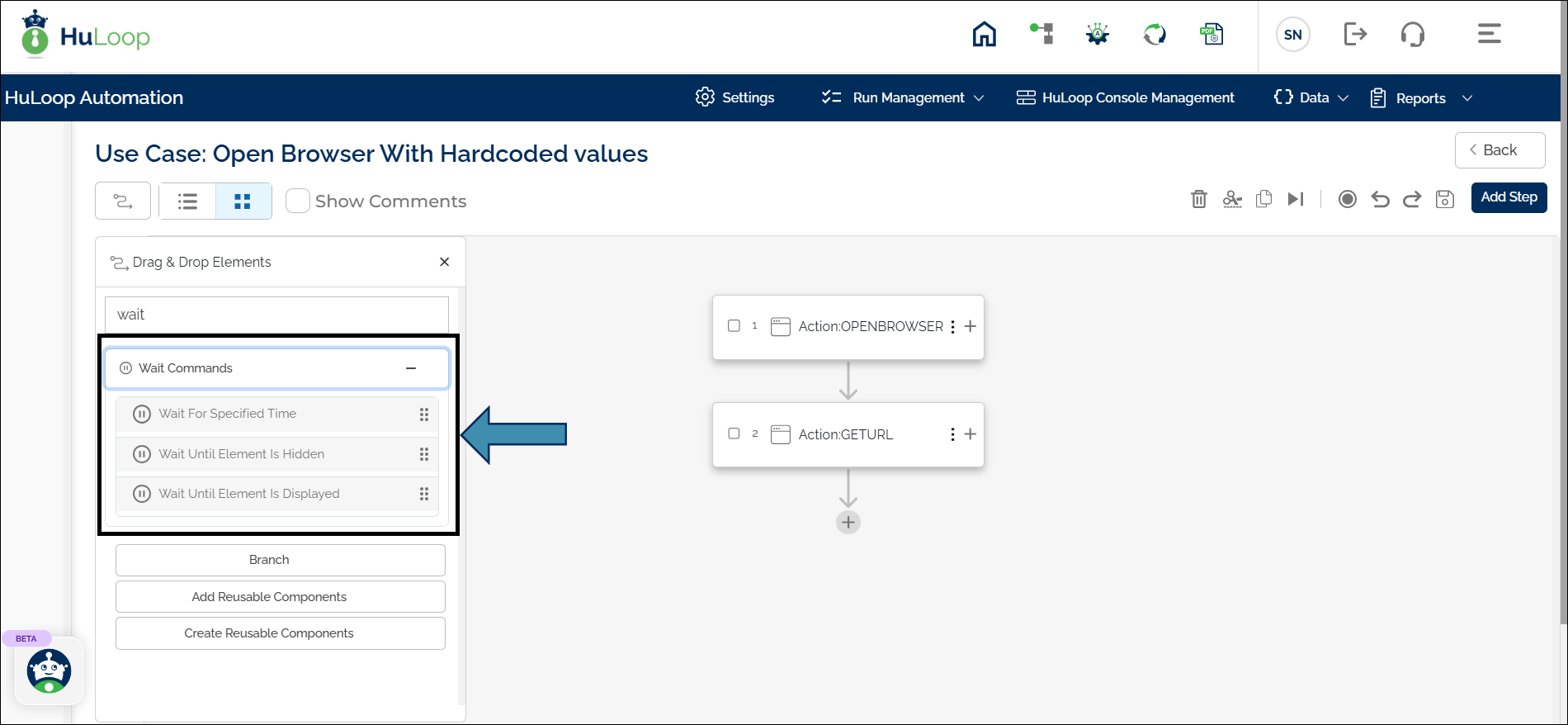Open the Settings menu
The height and width of the screenshot is (725, 1568).
(x=734, y=97)
